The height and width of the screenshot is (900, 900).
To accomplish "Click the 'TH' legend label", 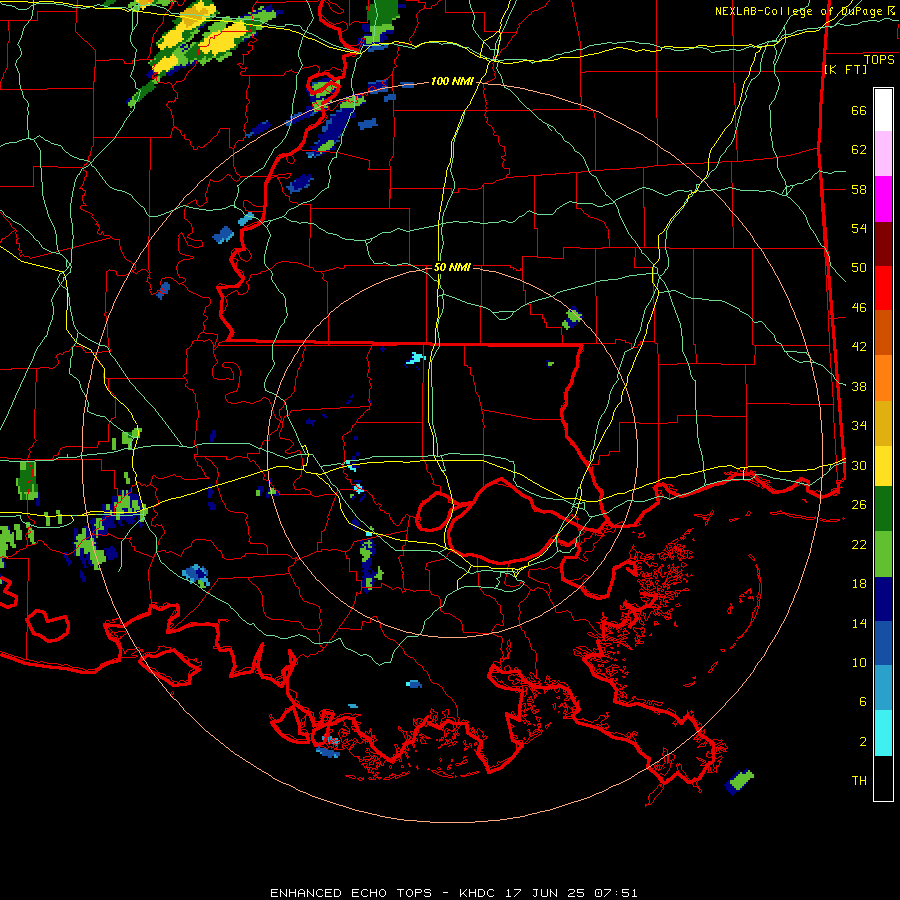I will click(x=859, y=781).
